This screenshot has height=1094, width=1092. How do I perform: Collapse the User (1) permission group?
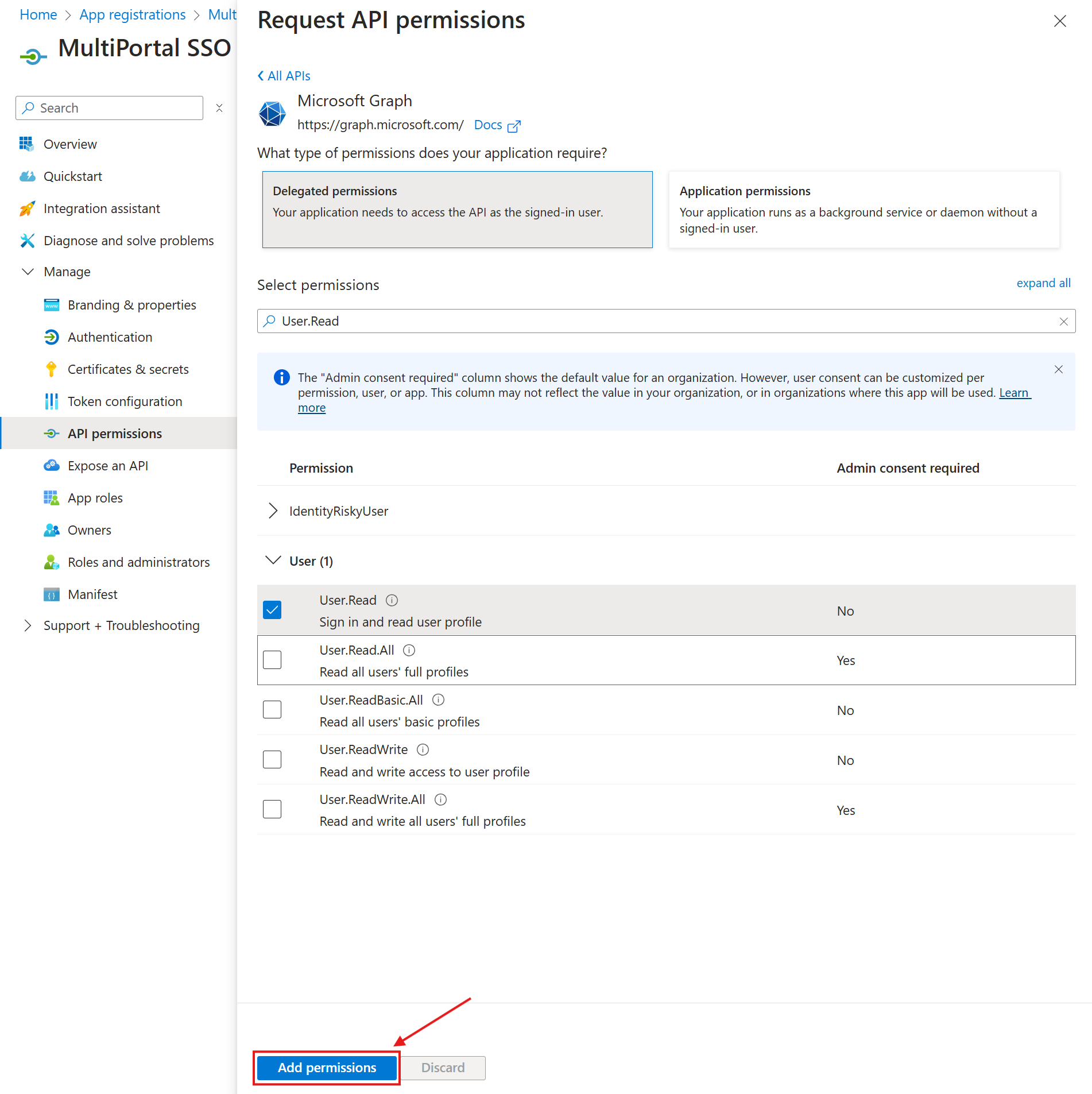click(273, 560)
